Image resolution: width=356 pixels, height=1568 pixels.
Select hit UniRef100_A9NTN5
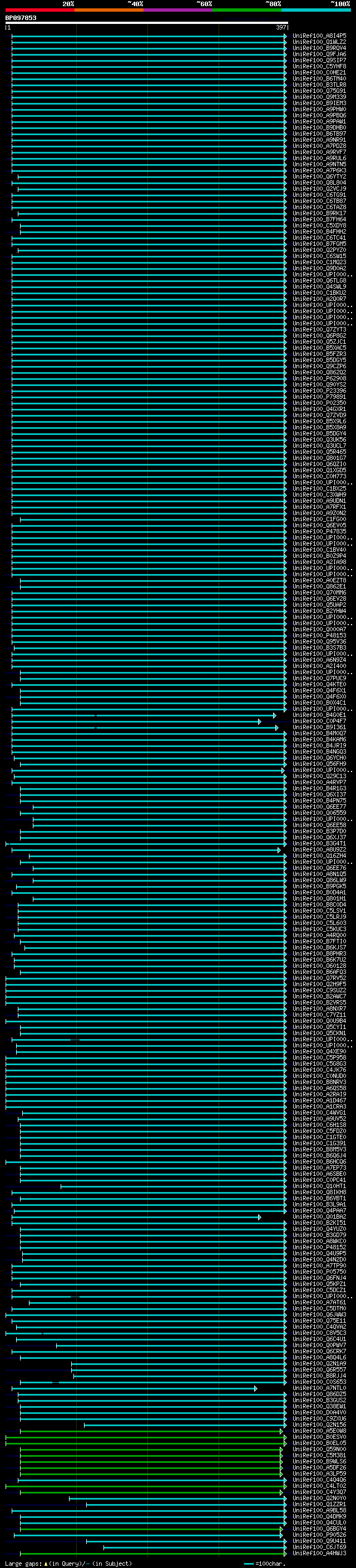(x=319, y=164)
